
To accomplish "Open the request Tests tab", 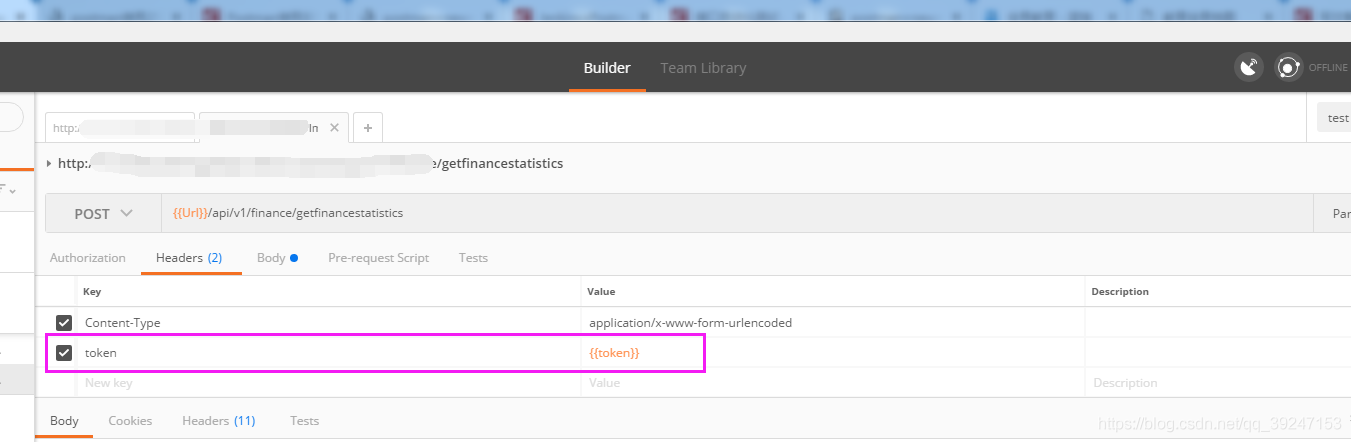I will point(473,258).
